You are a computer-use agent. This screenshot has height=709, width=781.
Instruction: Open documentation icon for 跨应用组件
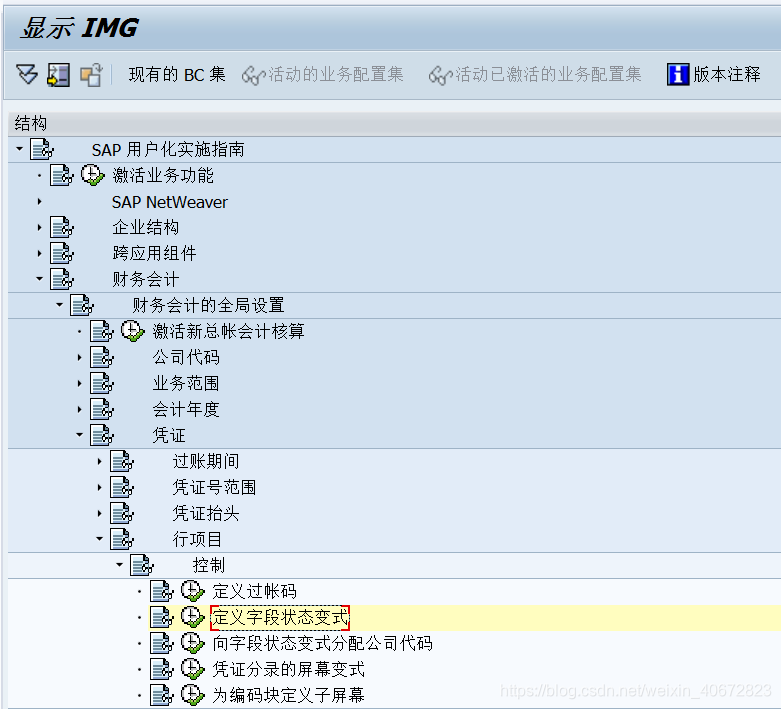(62, 254)
